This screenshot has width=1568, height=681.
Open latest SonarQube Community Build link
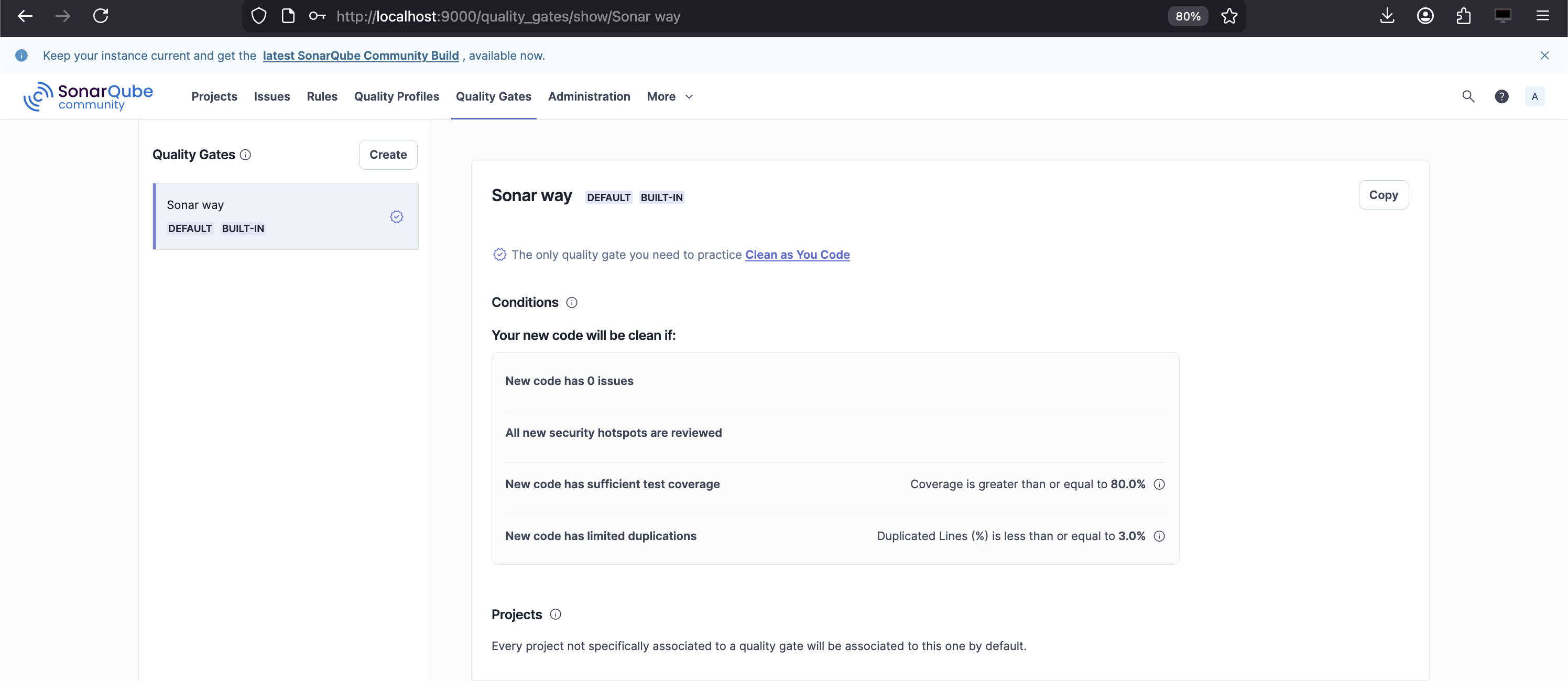(x=361, y=56)
